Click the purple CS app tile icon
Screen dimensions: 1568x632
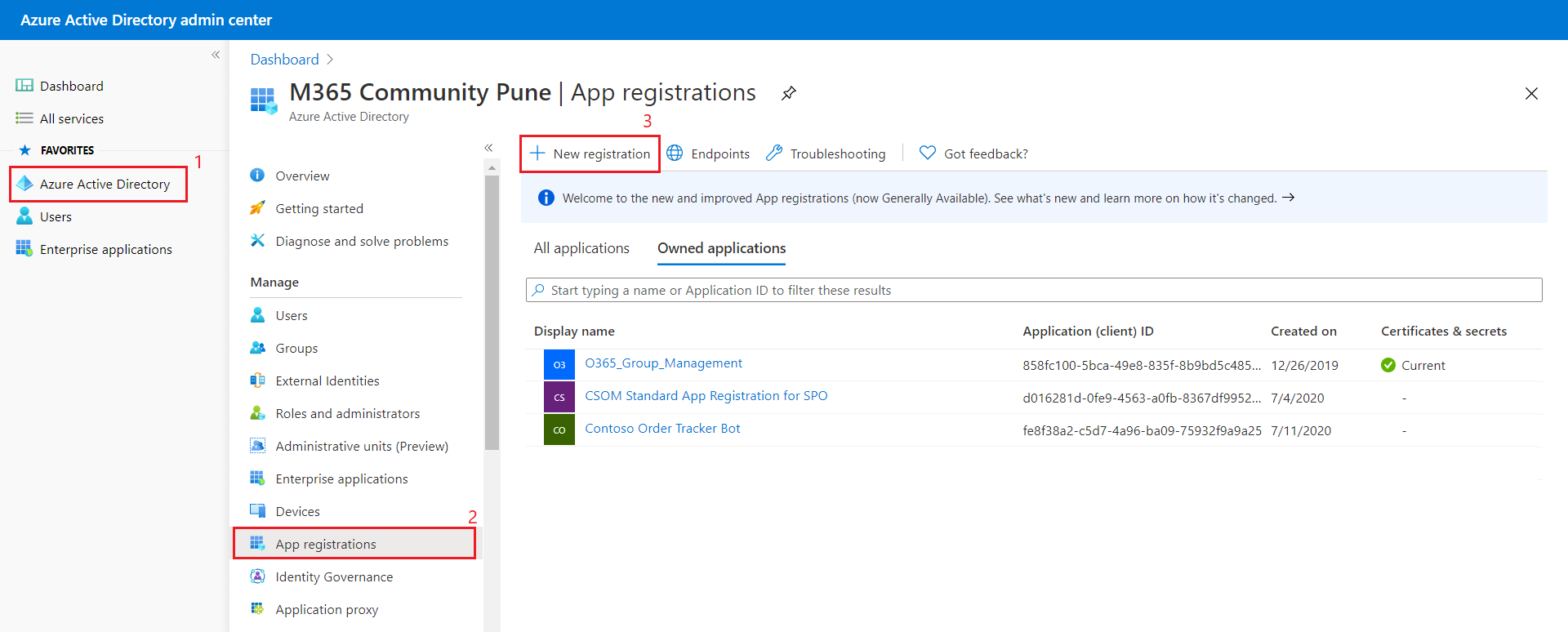tap(559, 398)
